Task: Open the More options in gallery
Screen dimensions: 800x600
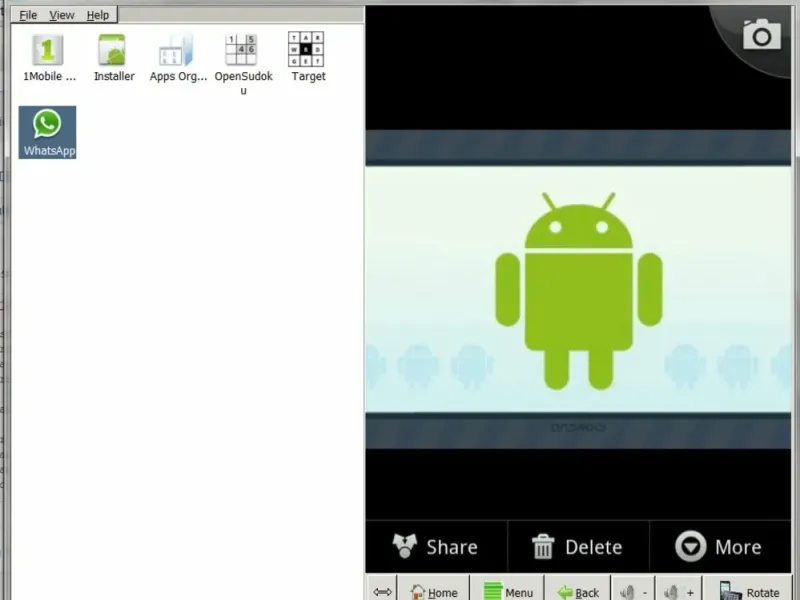Action: click(x=719, y=547)
